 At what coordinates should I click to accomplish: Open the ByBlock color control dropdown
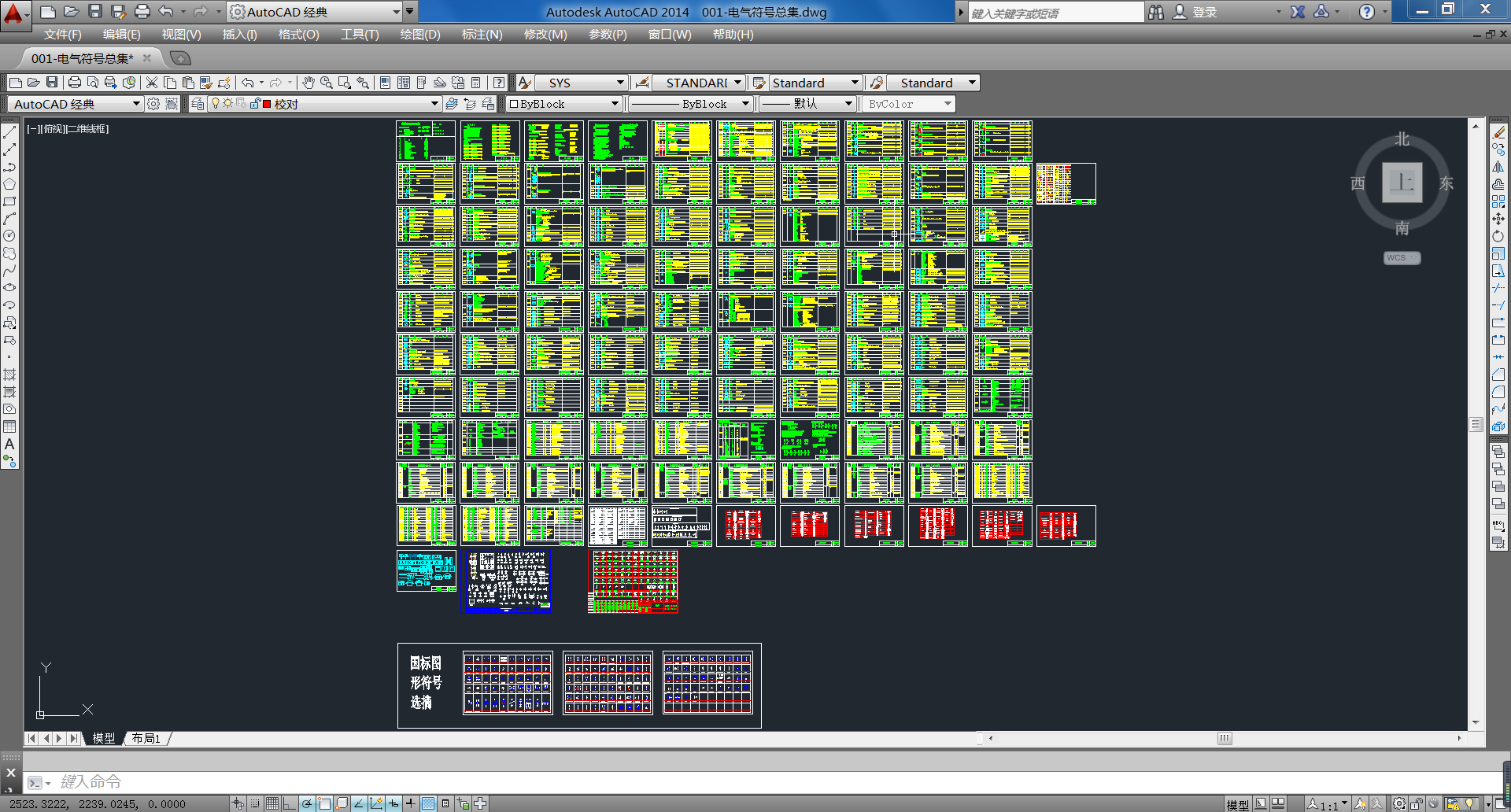tap(615, 104)
